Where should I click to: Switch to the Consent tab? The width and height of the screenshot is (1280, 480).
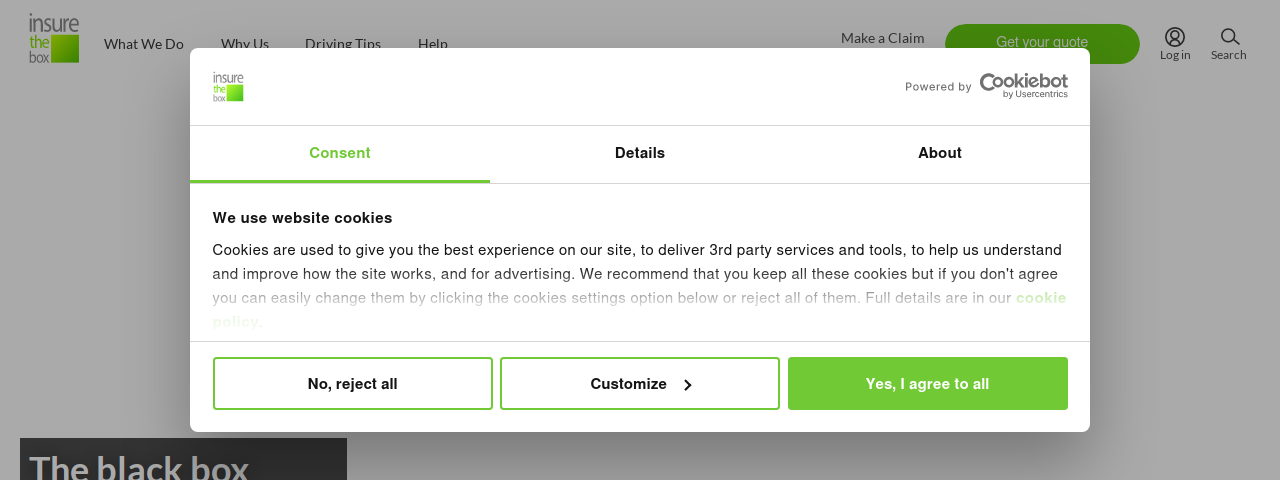[x=340, y=154]
